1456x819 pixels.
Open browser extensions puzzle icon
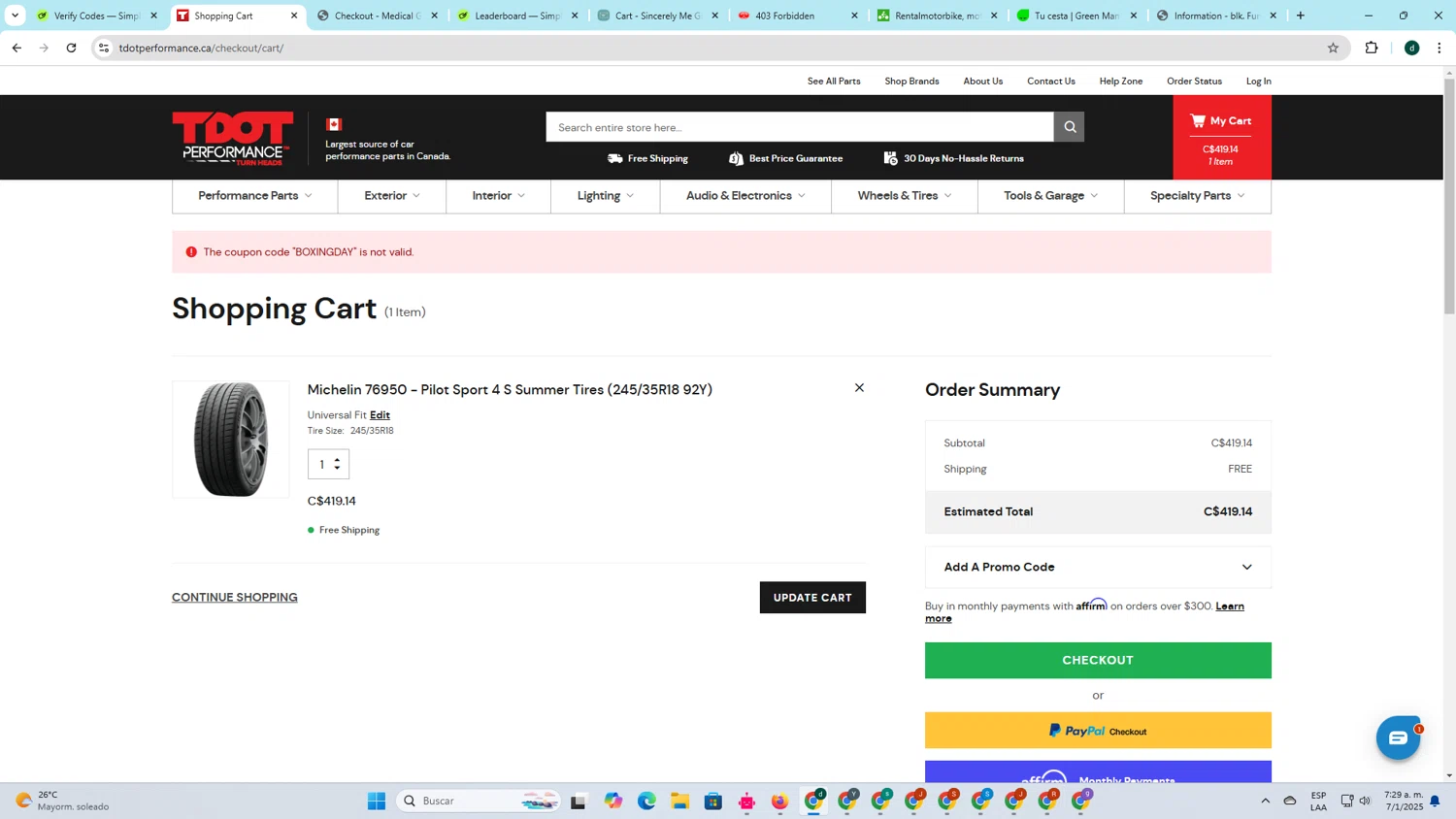click(x=1372, y=48)
